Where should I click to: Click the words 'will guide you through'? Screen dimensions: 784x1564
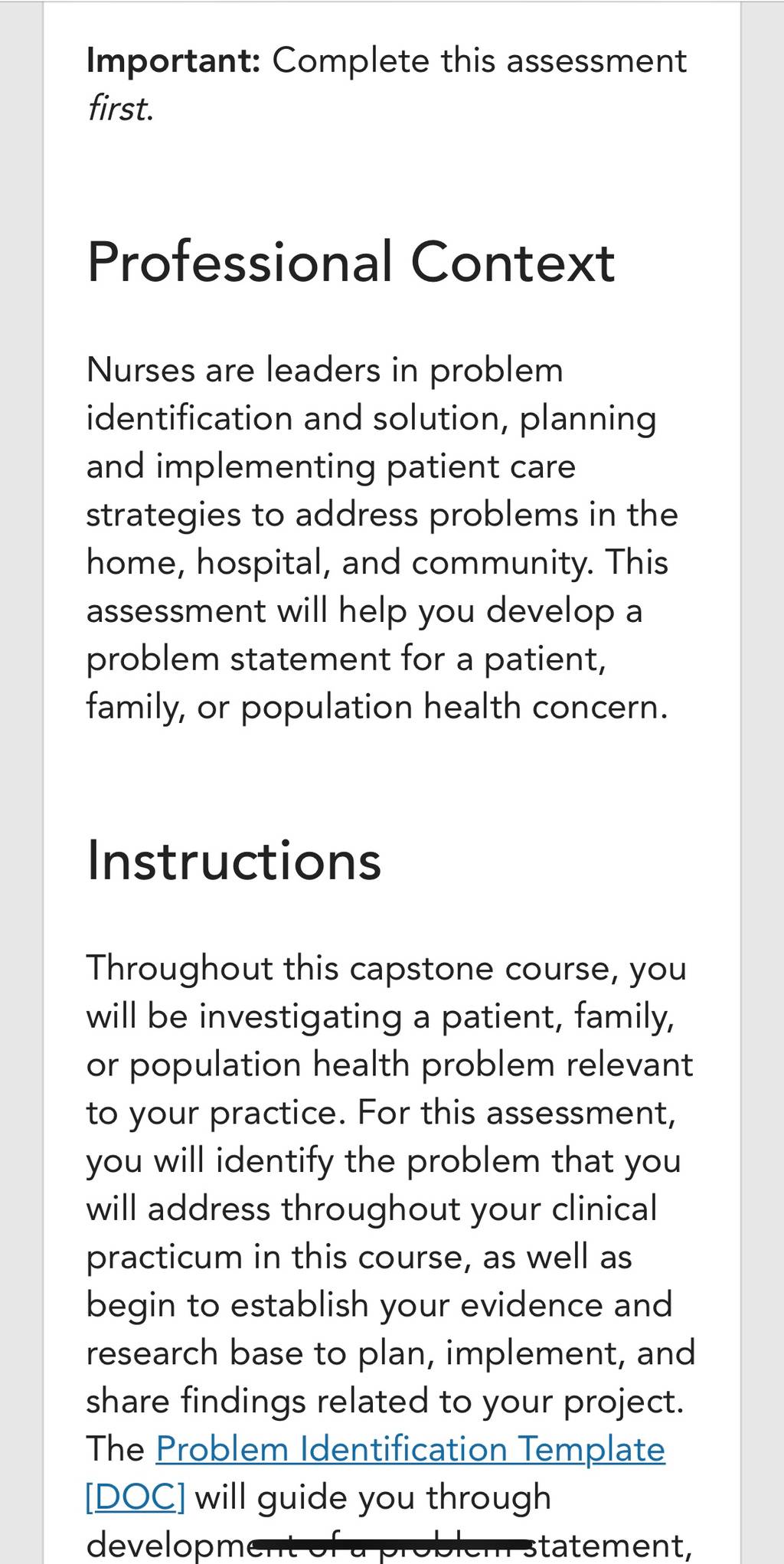pos(374,1497)
